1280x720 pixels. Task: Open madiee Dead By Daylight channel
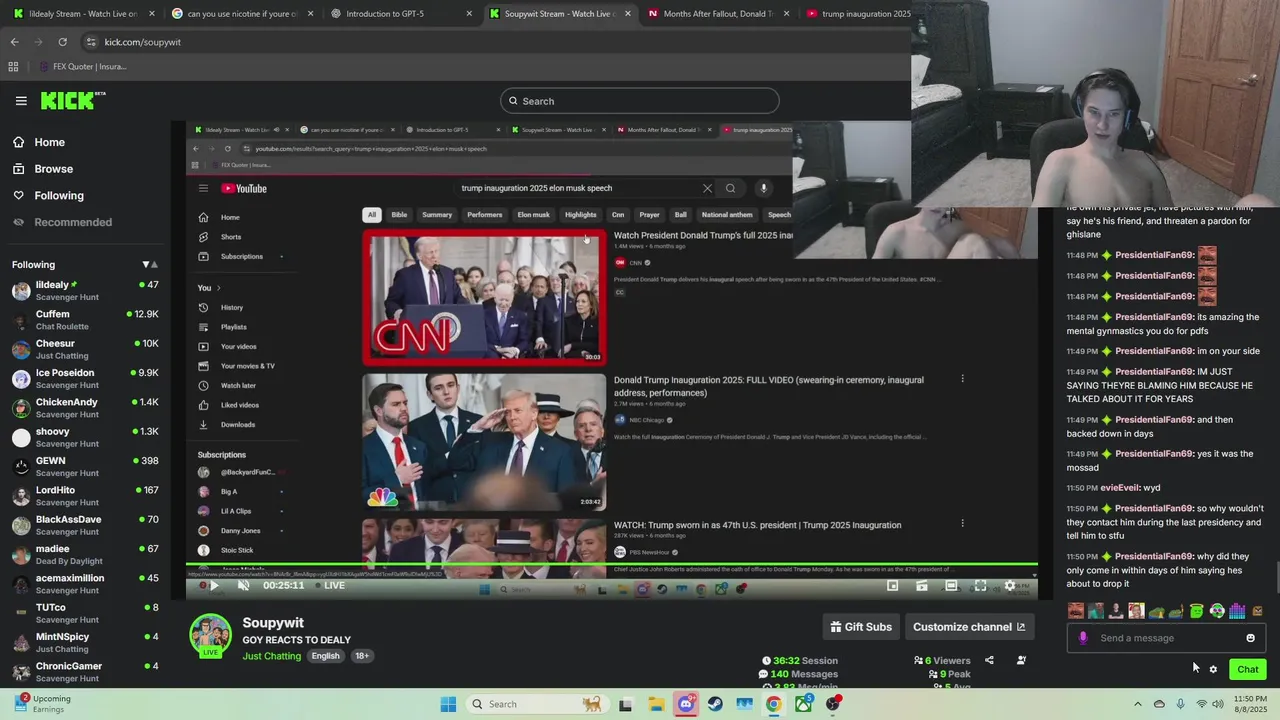point(85,555)
